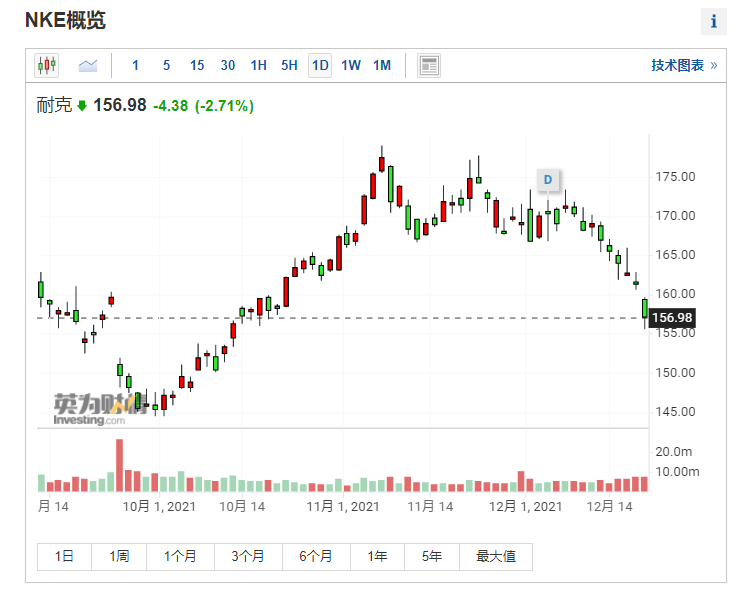The width and height of the screenshot is (749, 602).
Task: Select the 1D interval
Action: point(320,65)
